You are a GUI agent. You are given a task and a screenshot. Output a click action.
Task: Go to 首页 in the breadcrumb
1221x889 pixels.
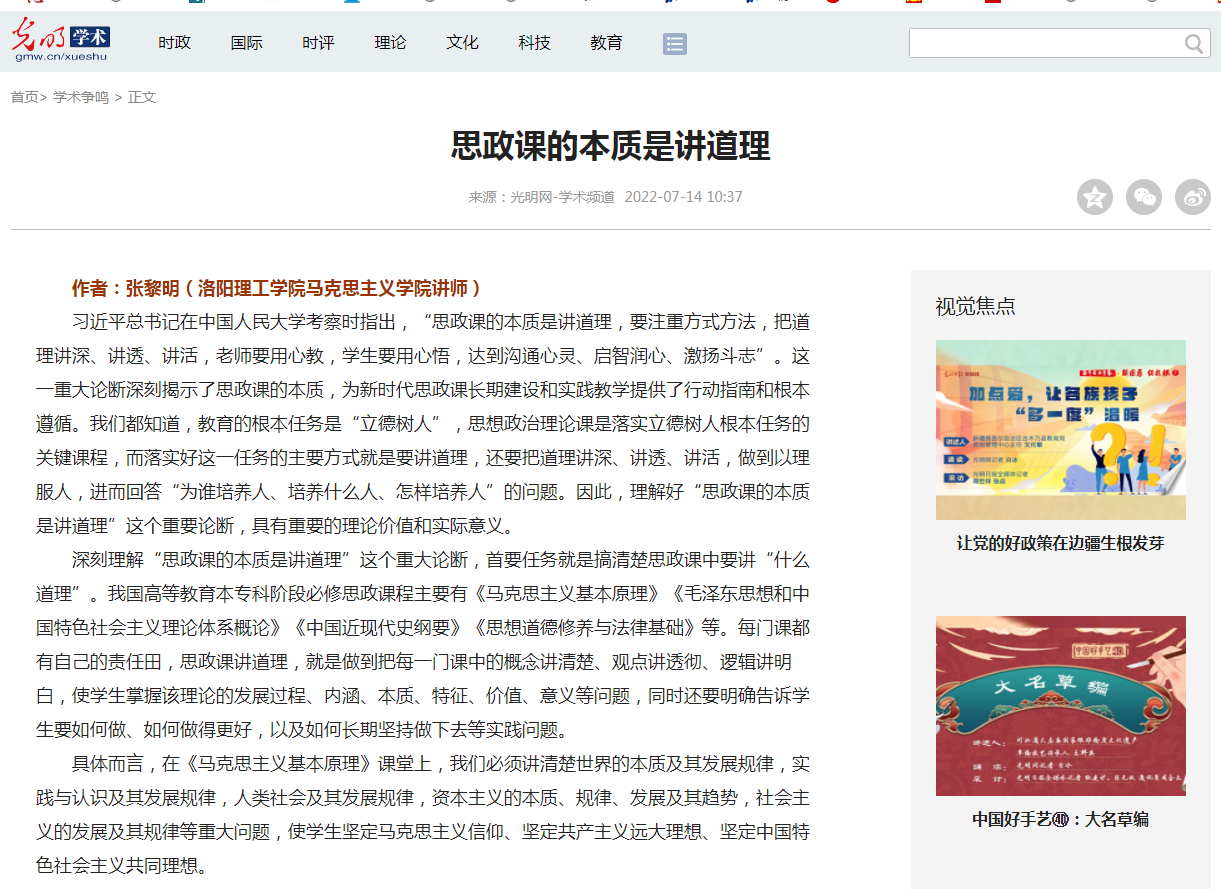click(x=25, y=97)
